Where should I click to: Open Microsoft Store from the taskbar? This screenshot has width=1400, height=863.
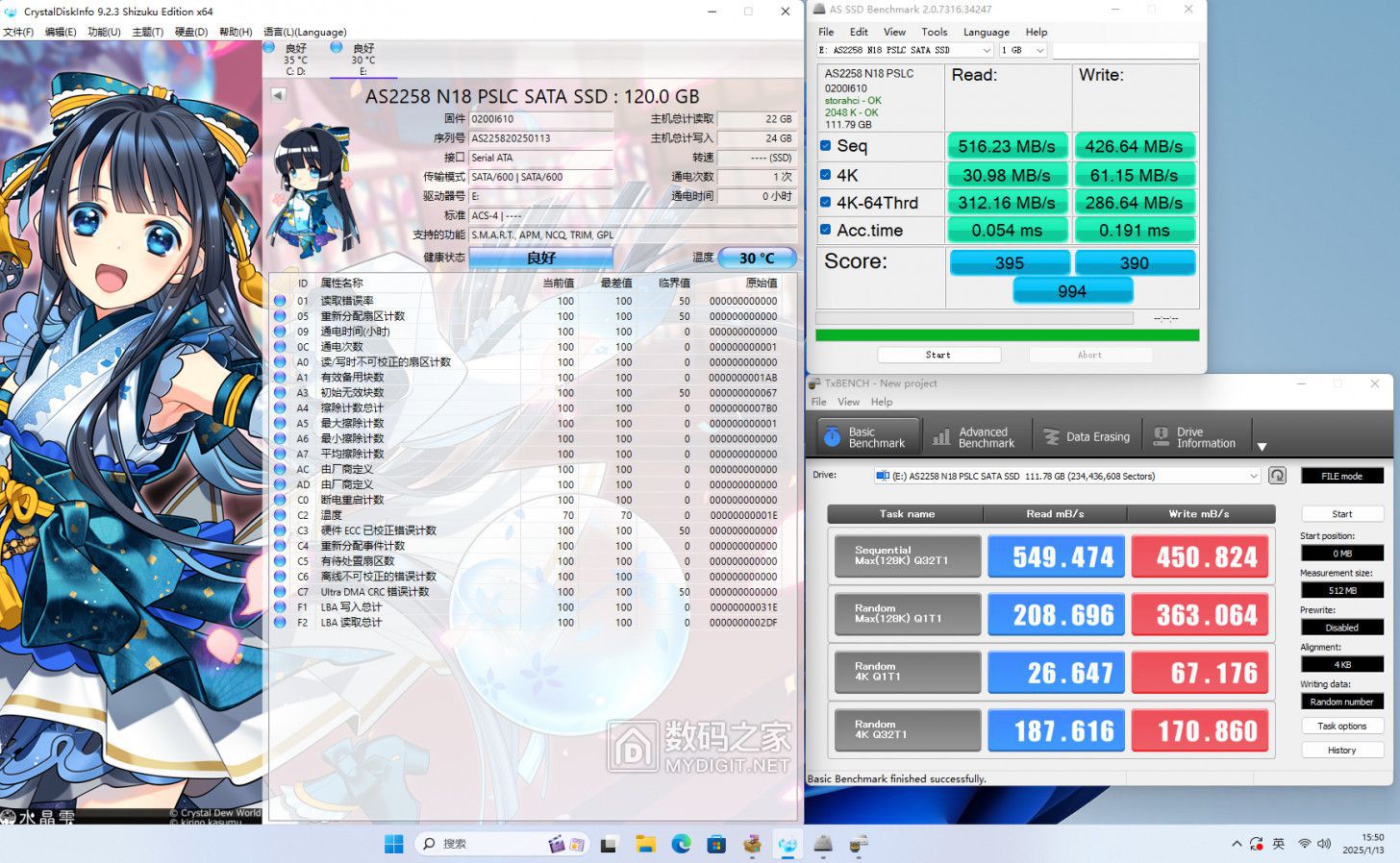pyautogui.click(x=716, y=845)
